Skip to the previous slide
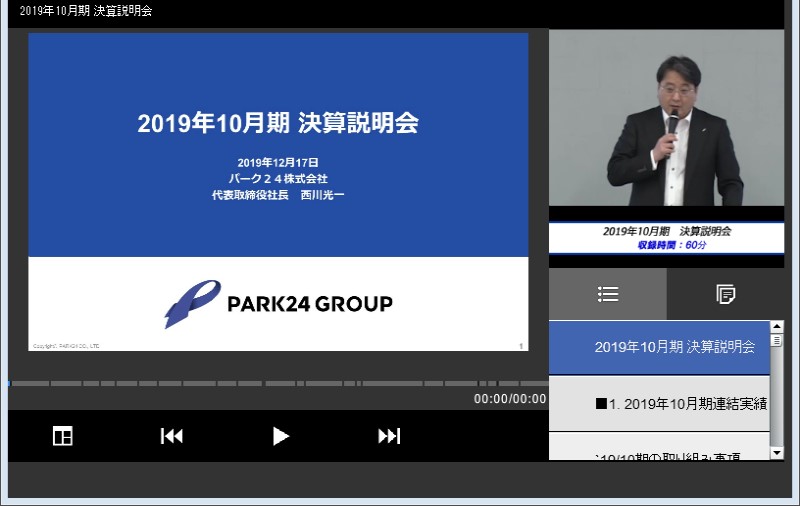Viewport: 800px width, 506px height. coord(171,436)
